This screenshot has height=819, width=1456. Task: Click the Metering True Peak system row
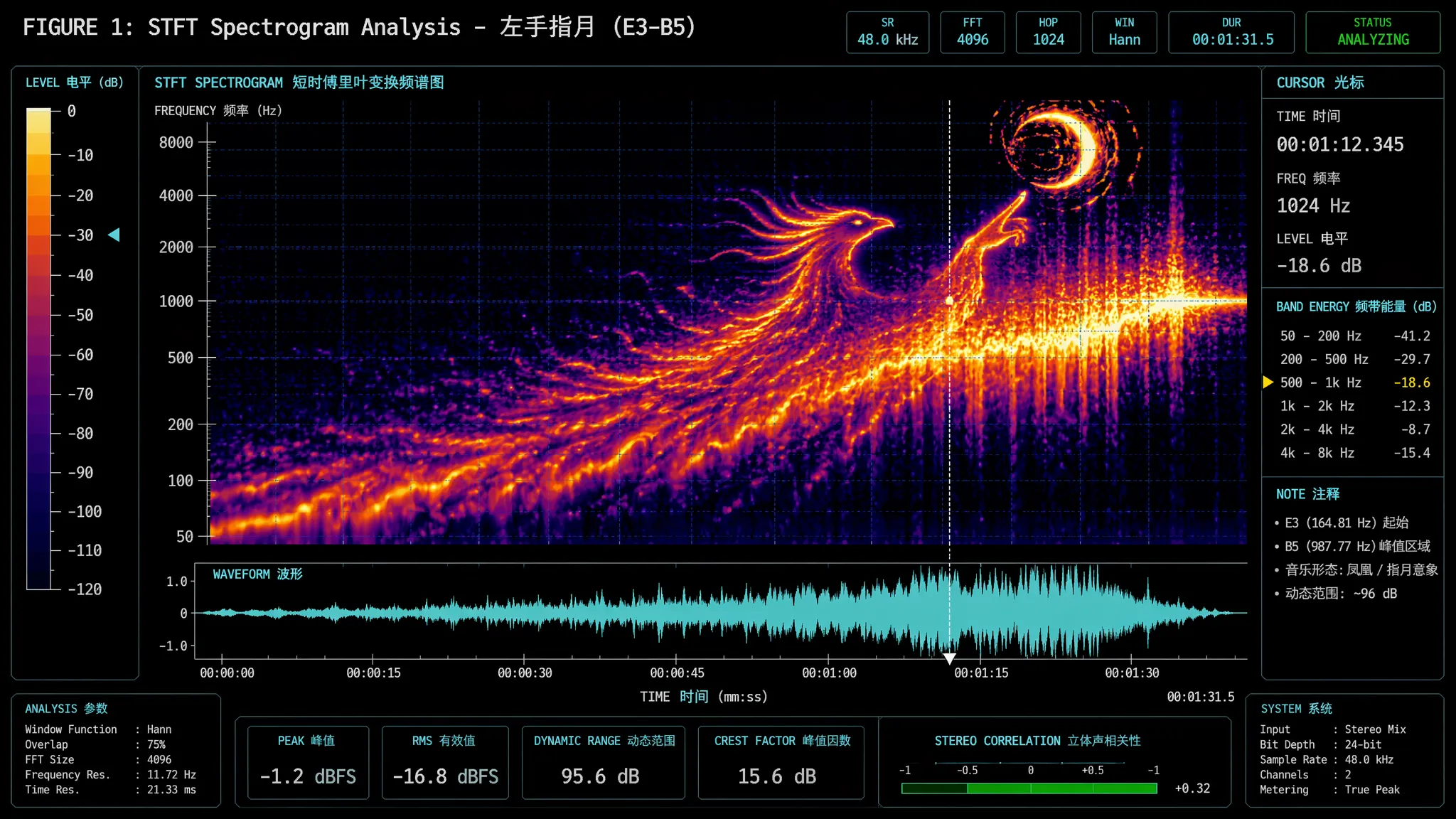pos(1329,790)
